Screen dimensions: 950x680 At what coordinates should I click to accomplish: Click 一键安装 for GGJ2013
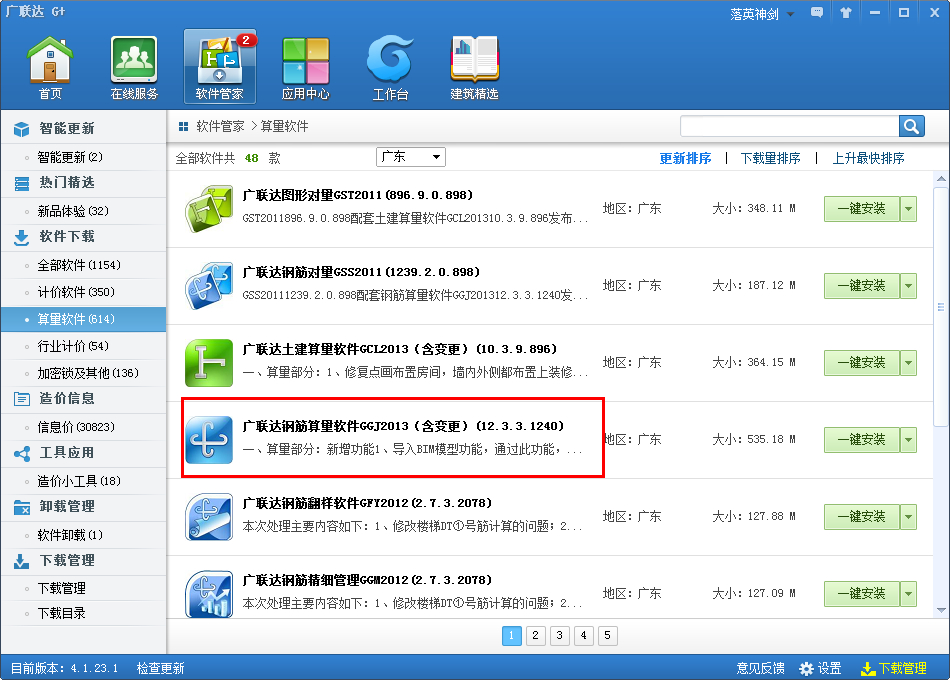point(862,440)
